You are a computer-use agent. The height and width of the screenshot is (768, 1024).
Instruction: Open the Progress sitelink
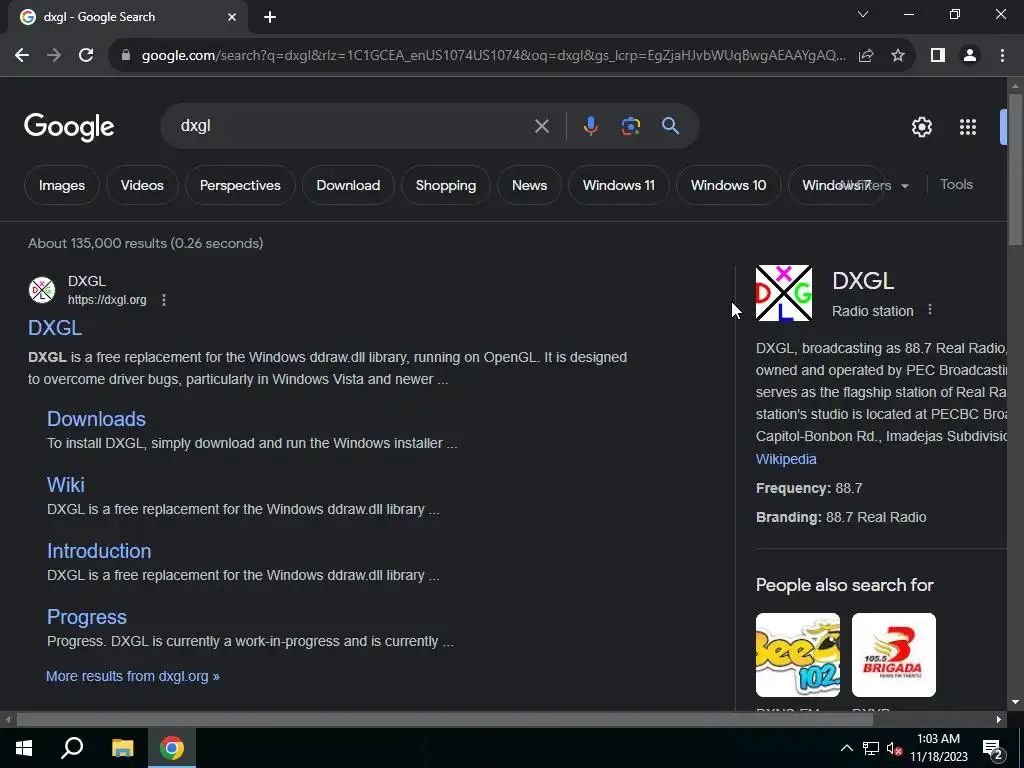[87, 616]
